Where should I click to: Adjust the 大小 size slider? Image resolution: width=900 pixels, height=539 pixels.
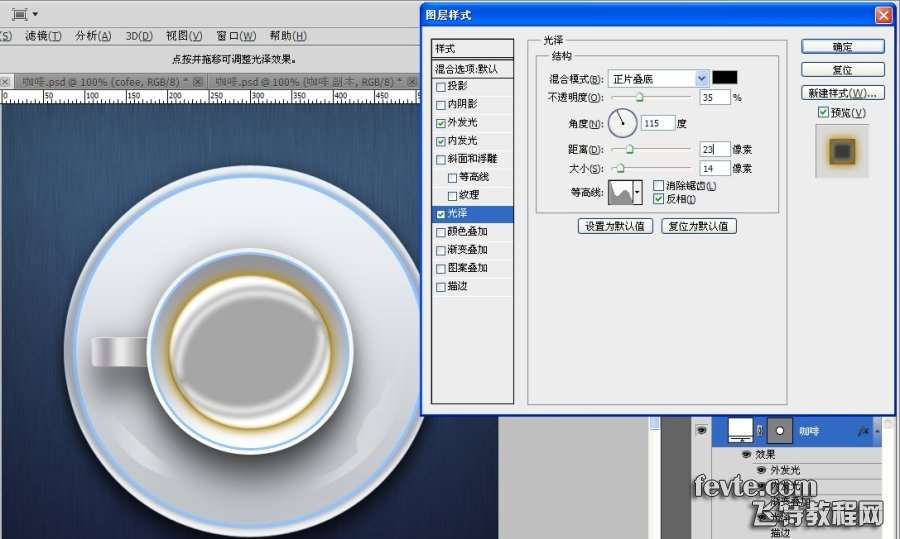pyautogui.click(x=620, y=168)
